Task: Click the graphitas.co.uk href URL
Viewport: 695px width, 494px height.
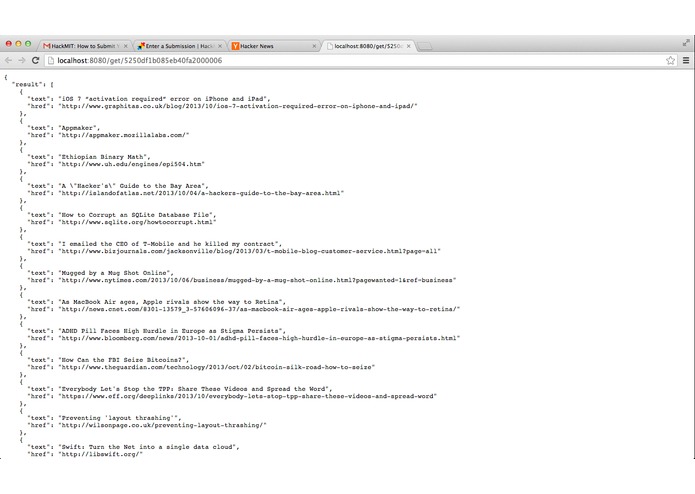Action: 238,106
